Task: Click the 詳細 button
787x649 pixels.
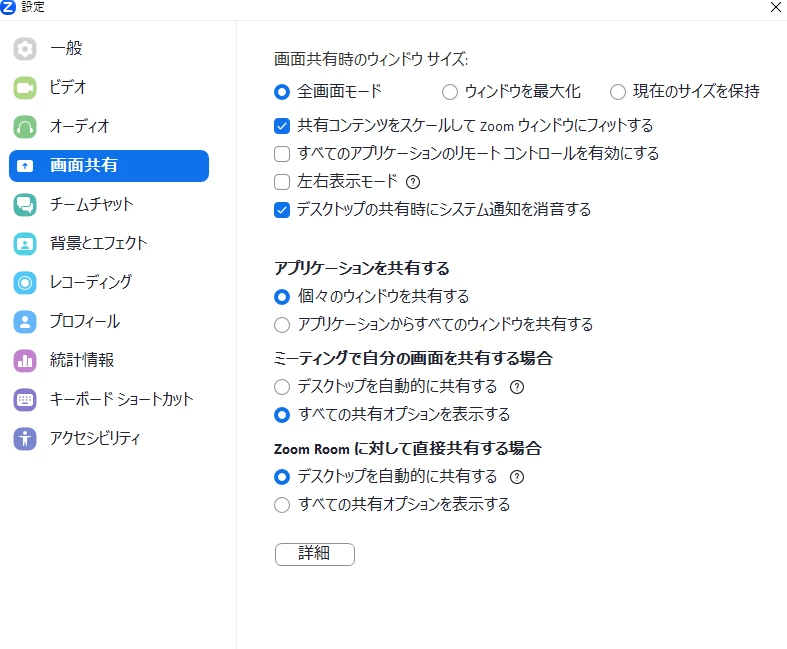Action: click(x=315, y=554)
